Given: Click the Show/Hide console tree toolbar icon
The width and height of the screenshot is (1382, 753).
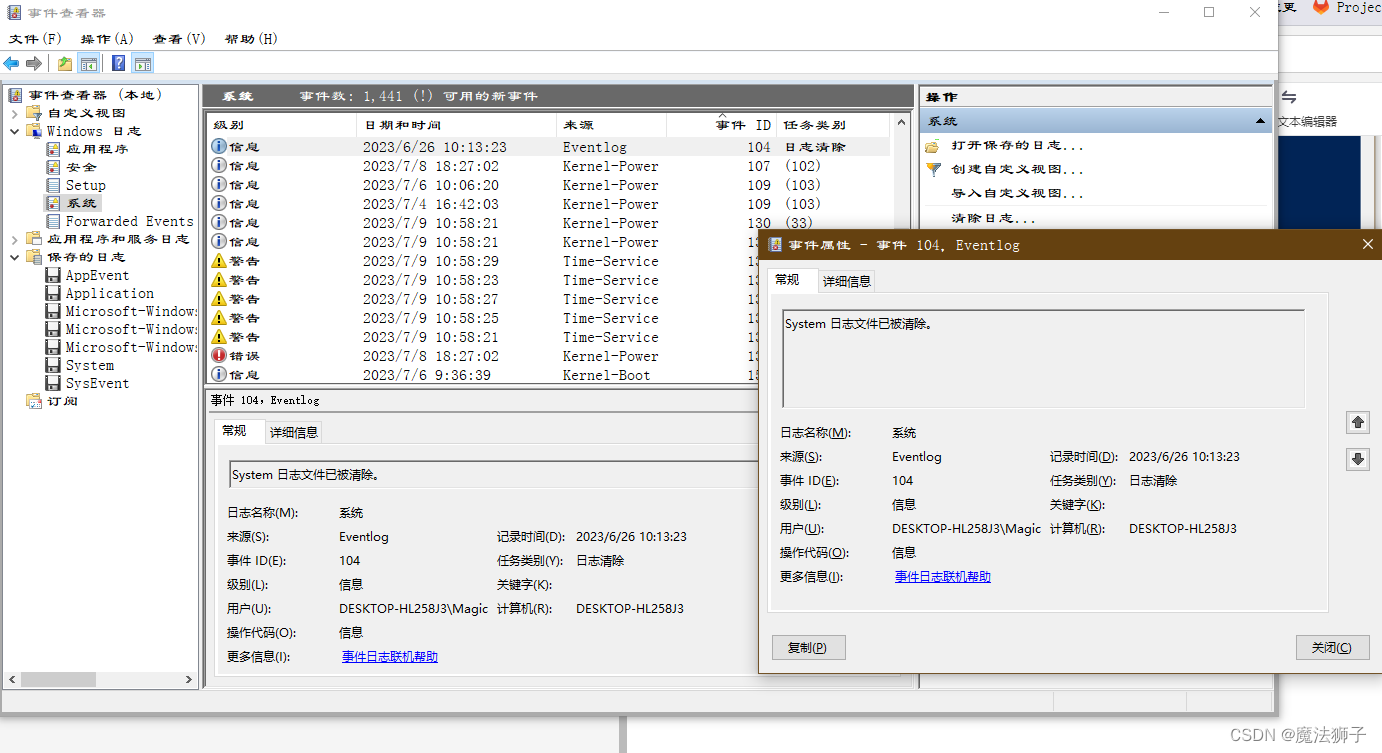Looking at the screenshot, I should pyautogui.click(x=89, y=64).
